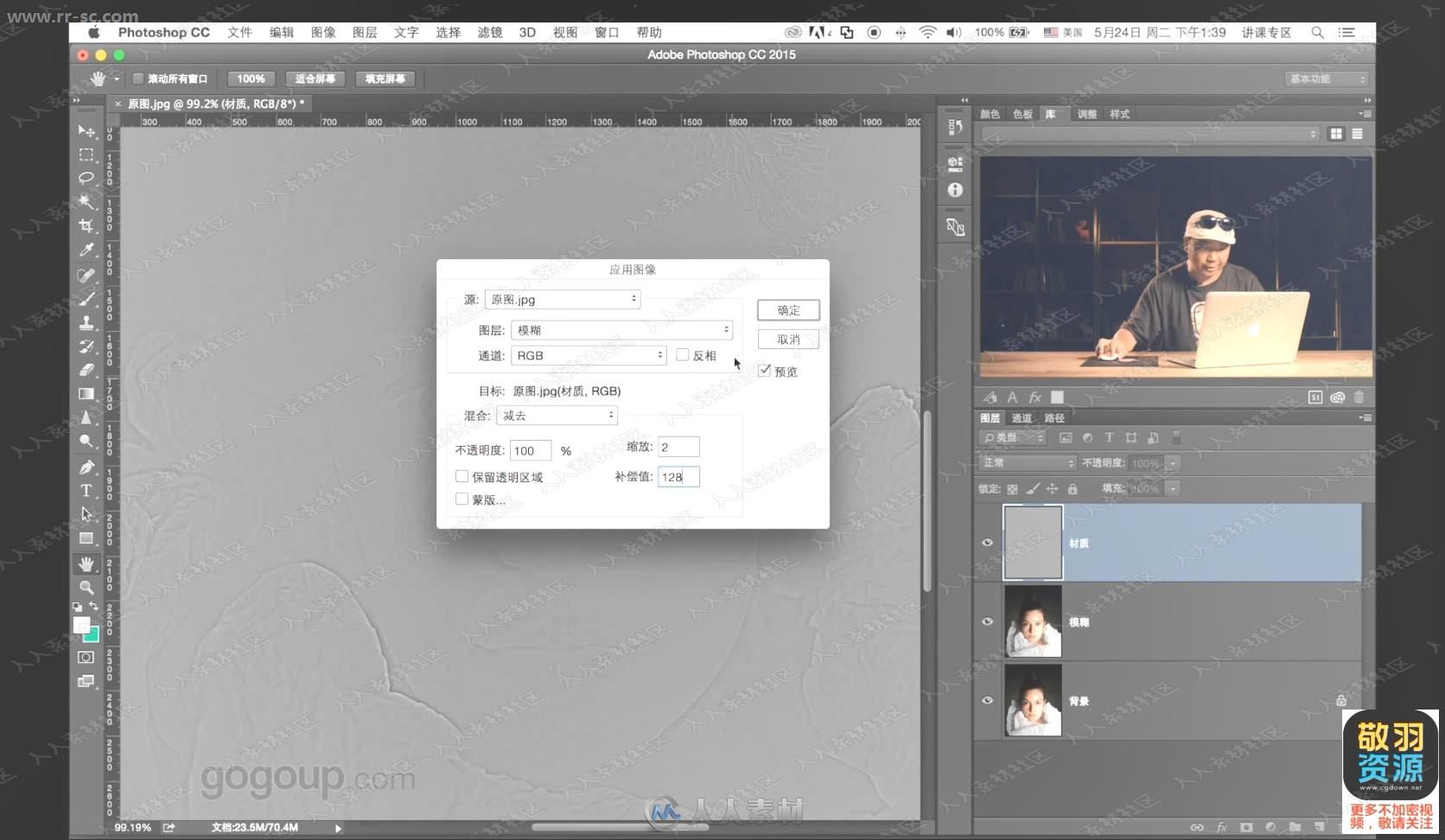Select the Path Selection tool

pyautogui.click(x=86, y=514)
